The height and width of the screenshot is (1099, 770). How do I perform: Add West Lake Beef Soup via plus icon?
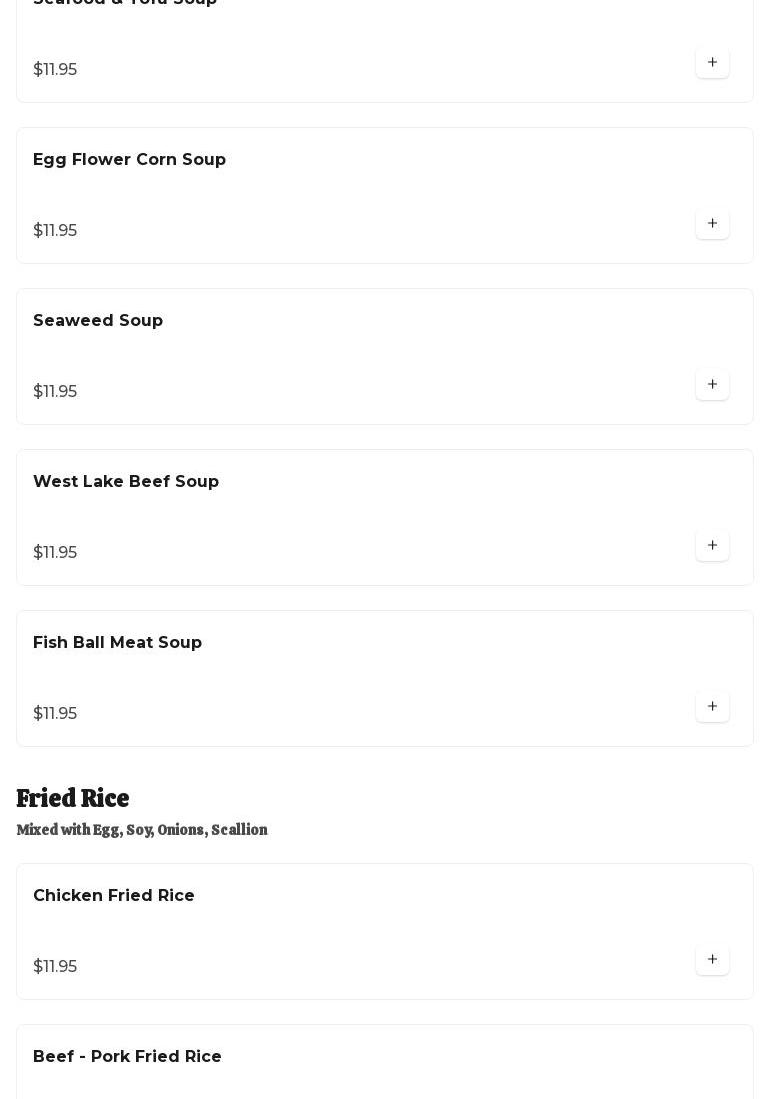click(x=712, y=545)
